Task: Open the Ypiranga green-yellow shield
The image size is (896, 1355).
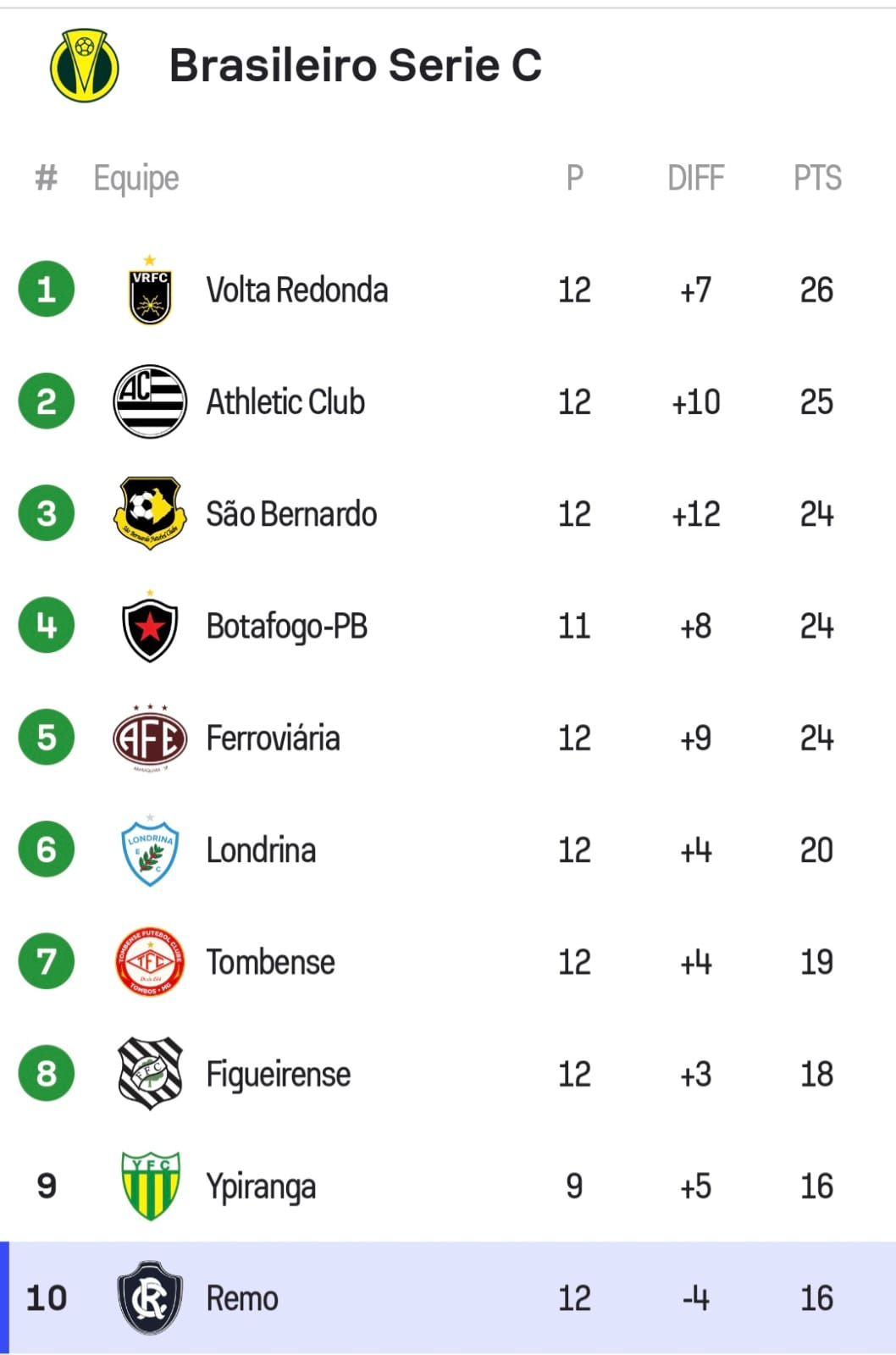Action: pyautogui.click(x=150, y=1186)
